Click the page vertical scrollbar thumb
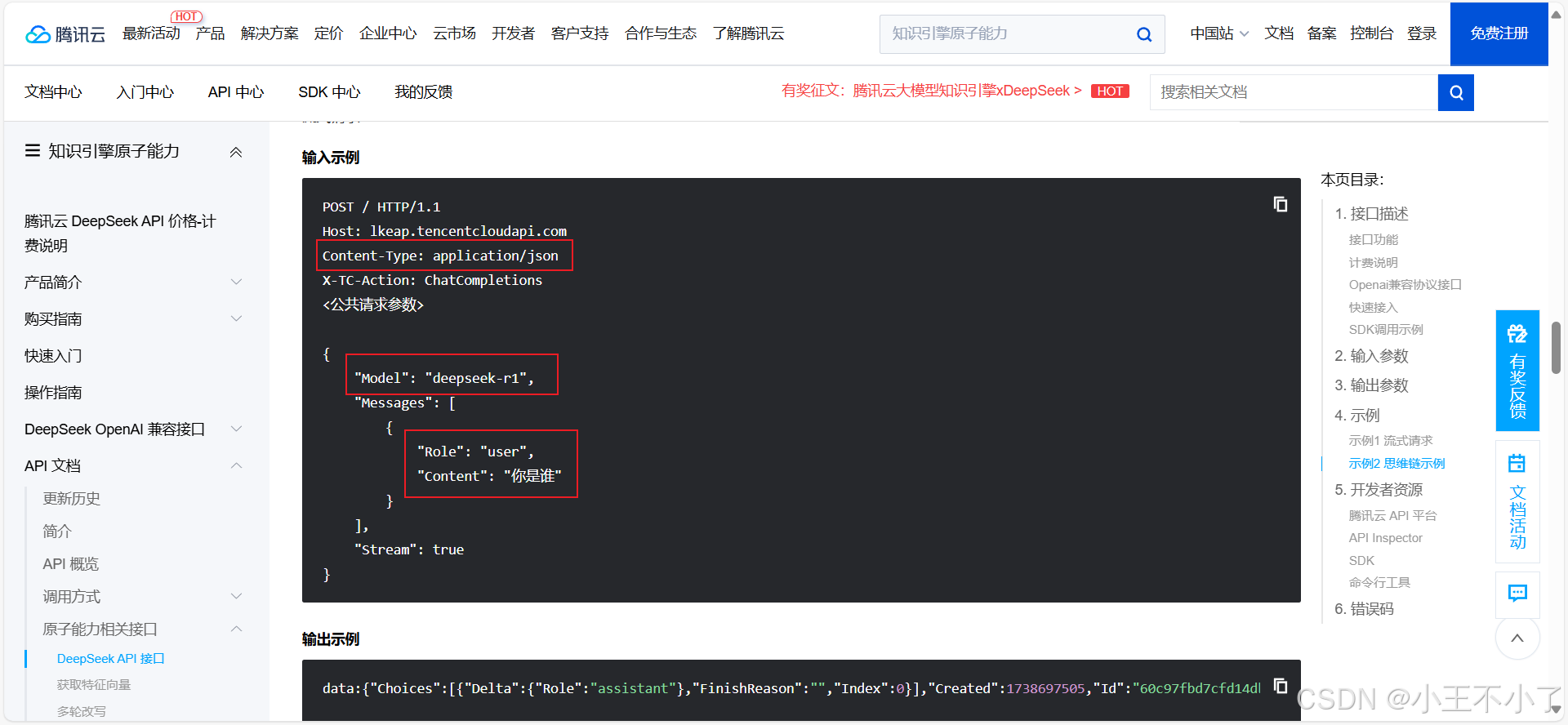The width and height of the screenshot is (1568, 725). [x=1557, y=348]
